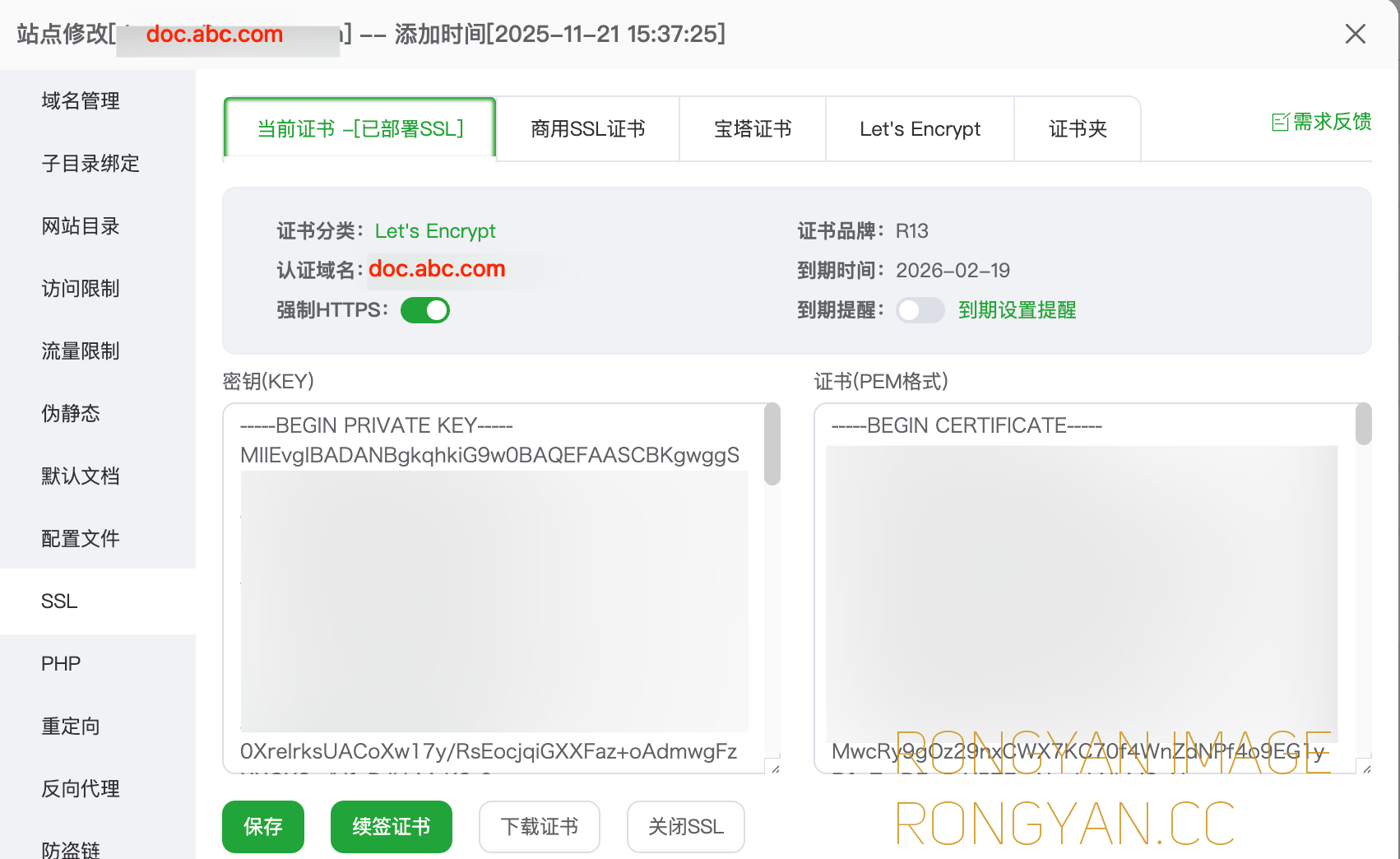The width and height of the screenshot is (1400, 859).
Task: Click the 下载证书 download button
Action: tap(540, 826)
